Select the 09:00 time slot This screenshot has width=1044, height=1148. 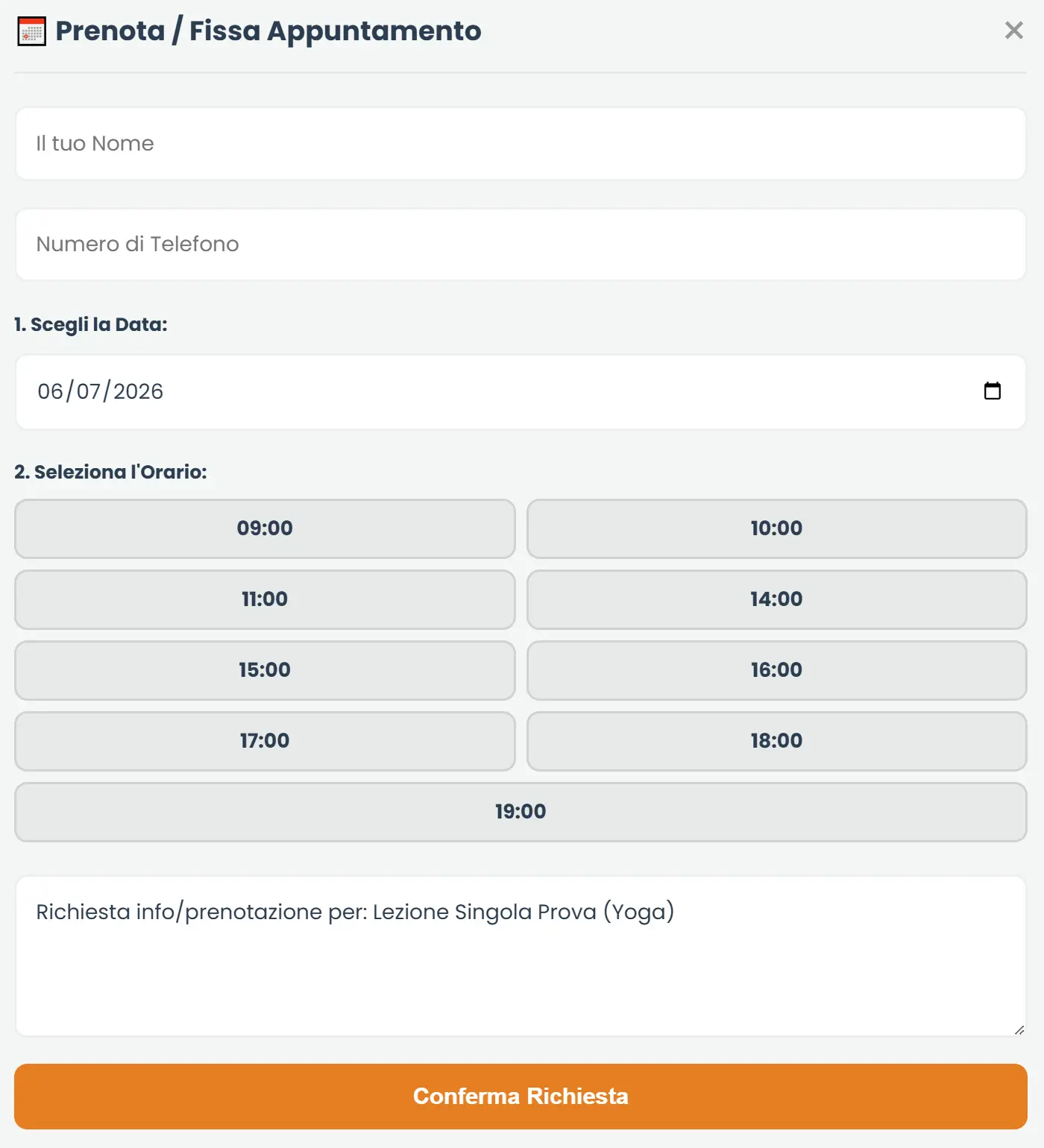tap(265, 529)
